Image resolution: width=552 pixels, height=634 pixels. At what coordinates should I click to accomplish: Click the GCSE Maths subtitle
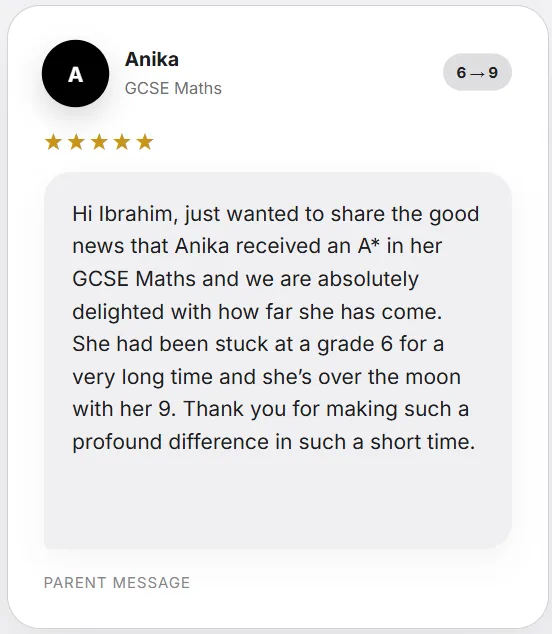(x=173, y=88)
